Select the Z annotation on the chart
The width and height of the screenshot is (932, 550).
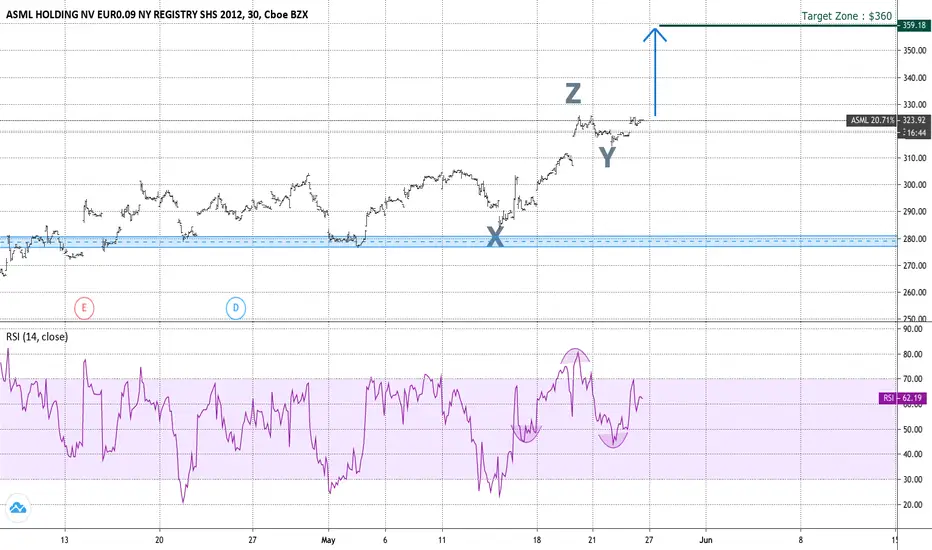[572, 93]
